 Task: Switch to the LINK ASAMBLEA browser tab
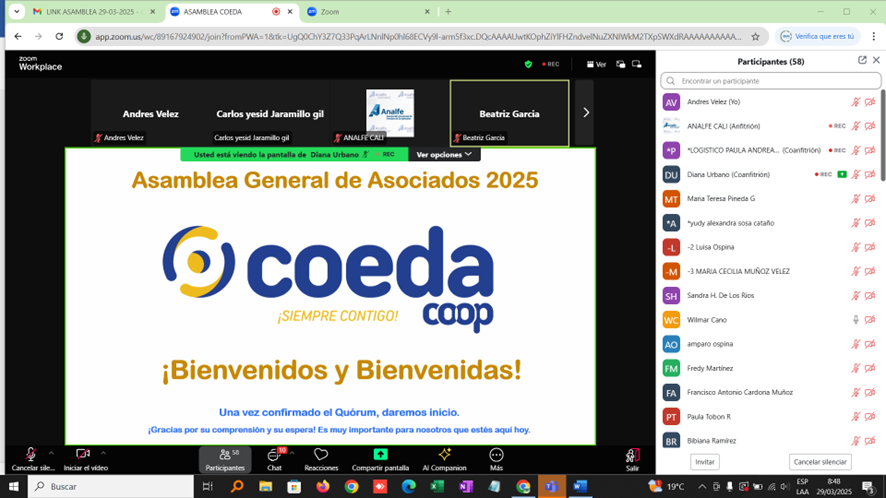[90, 12]
